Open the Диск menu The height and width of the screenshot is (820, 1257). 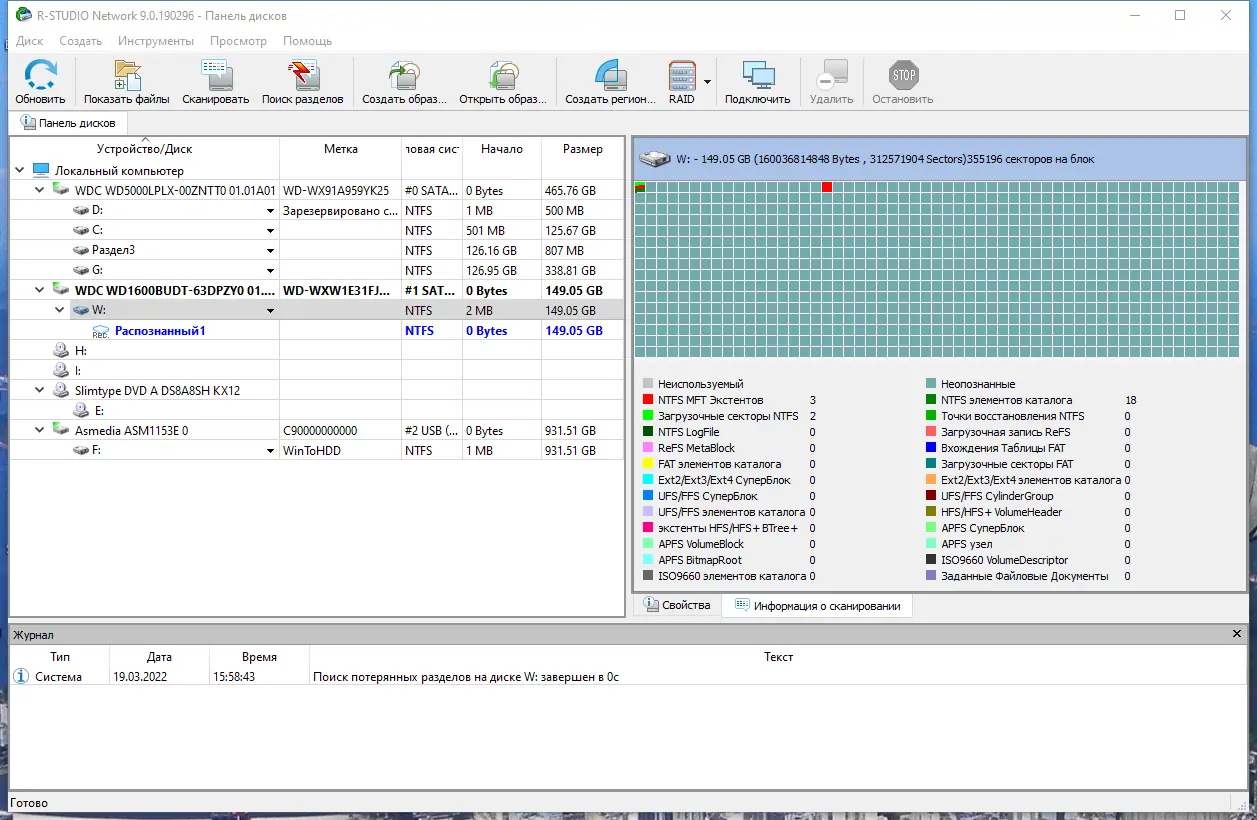tap(30, 41)
